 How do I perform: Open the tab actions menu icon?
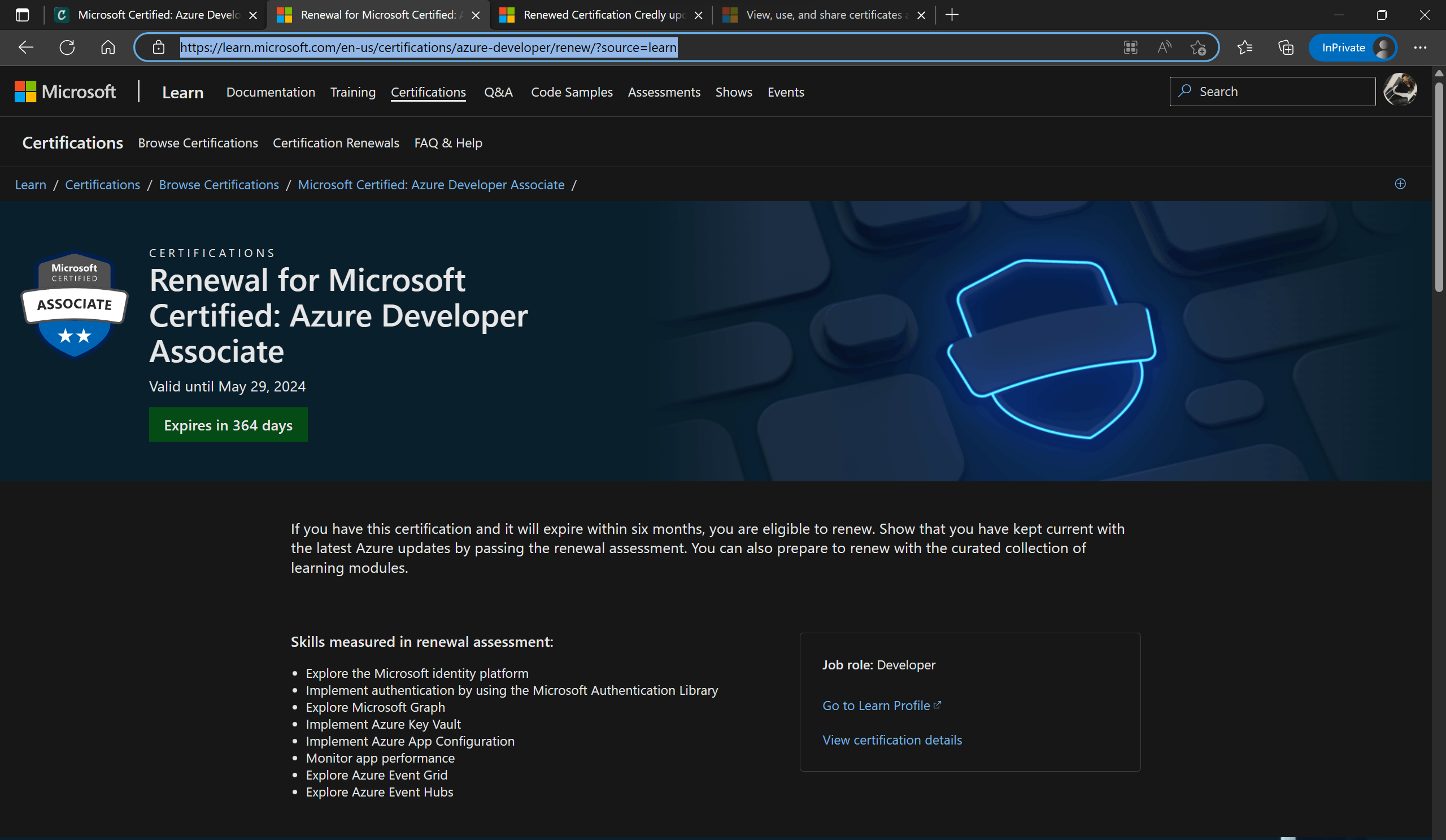pyautogui.click(x=23, y=15)
